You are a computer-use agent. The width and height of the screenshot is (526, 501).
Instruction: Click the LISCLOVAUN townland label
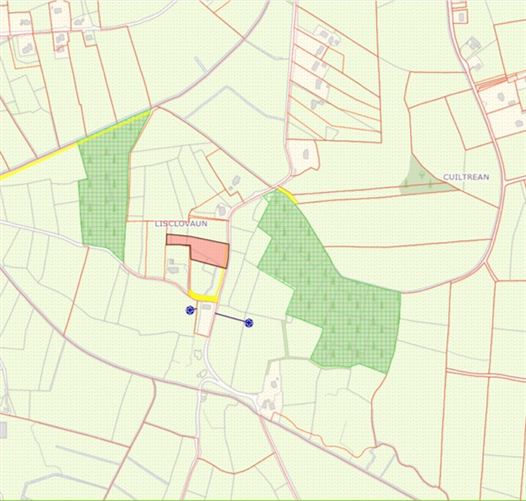point(181,224)
